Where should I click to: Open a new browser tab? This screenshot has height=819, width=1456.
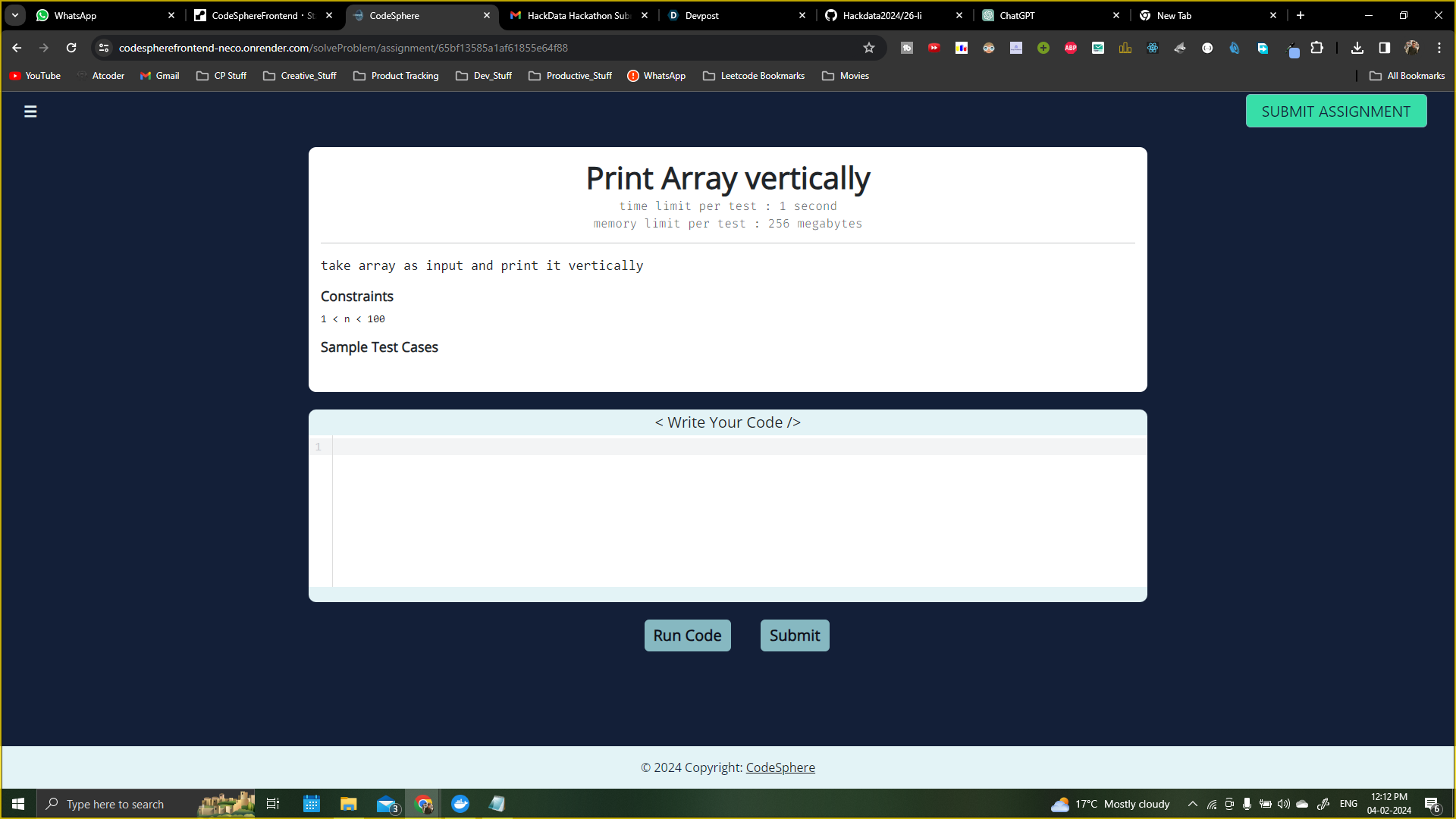click(x=1301, y=15)
